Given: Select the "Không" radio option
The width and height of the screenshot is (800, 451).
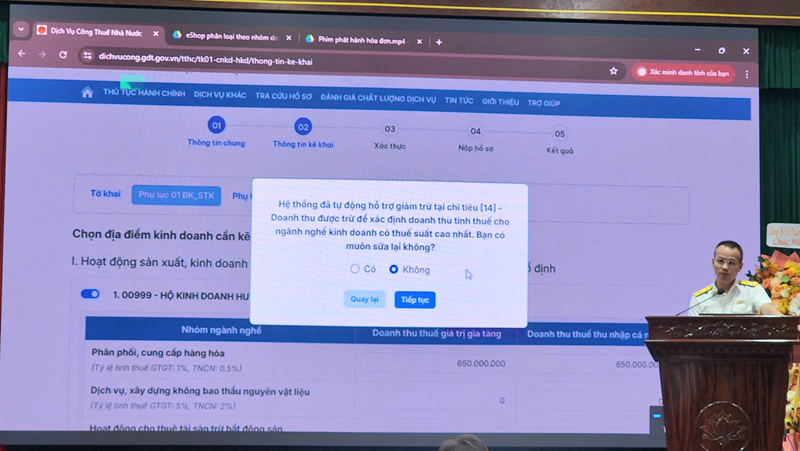Looking at the screenshot, I should coord(394,269).
